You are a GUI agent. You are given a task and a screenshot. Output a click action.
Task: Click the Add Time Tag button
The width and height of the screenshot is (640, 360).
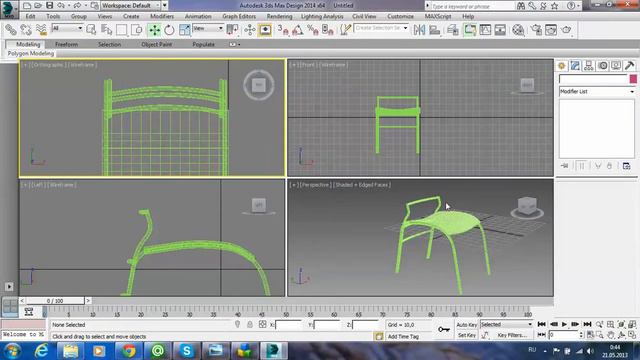point(403,336)
